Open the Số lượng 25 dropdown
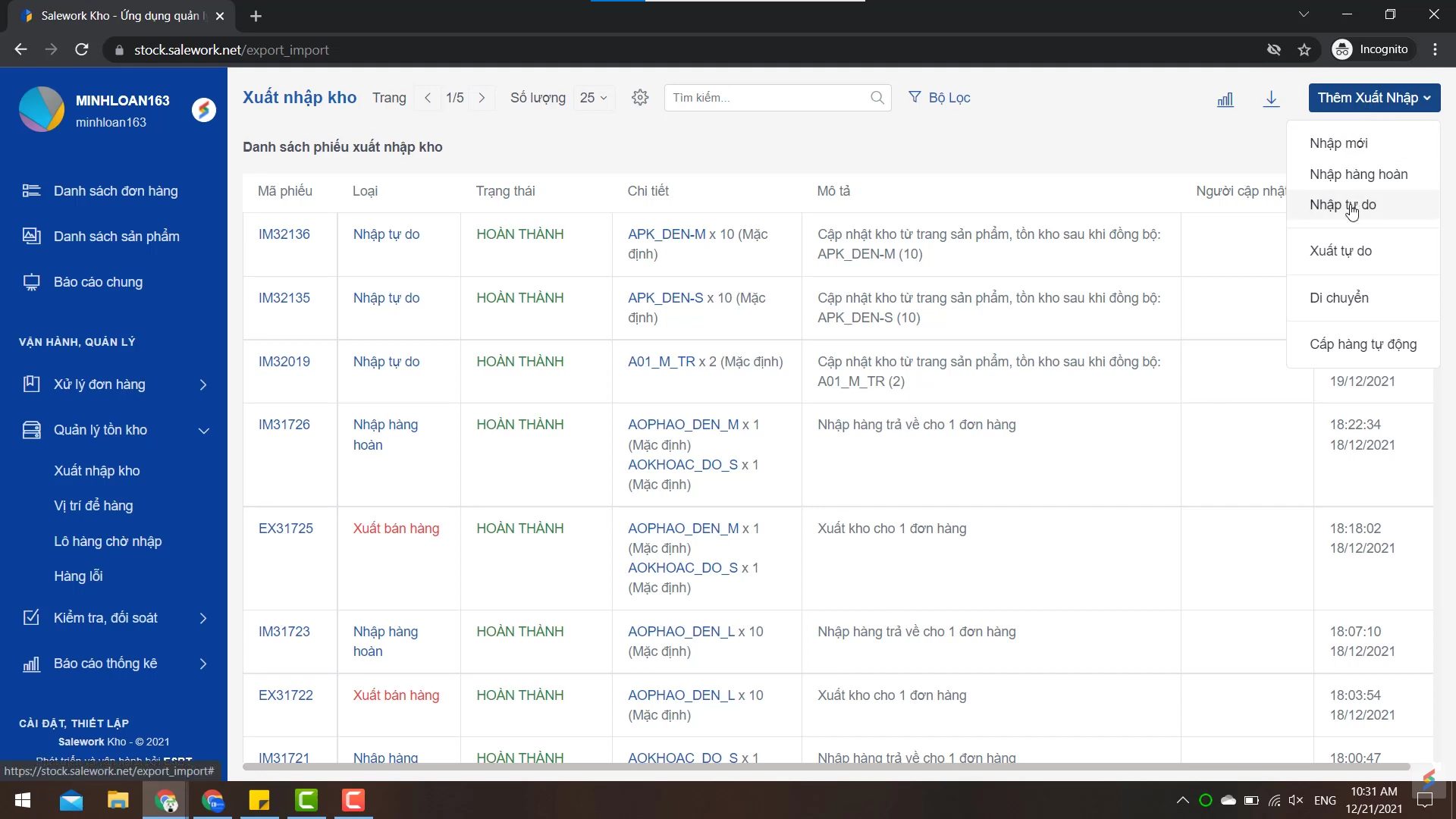 pos(593,98)
